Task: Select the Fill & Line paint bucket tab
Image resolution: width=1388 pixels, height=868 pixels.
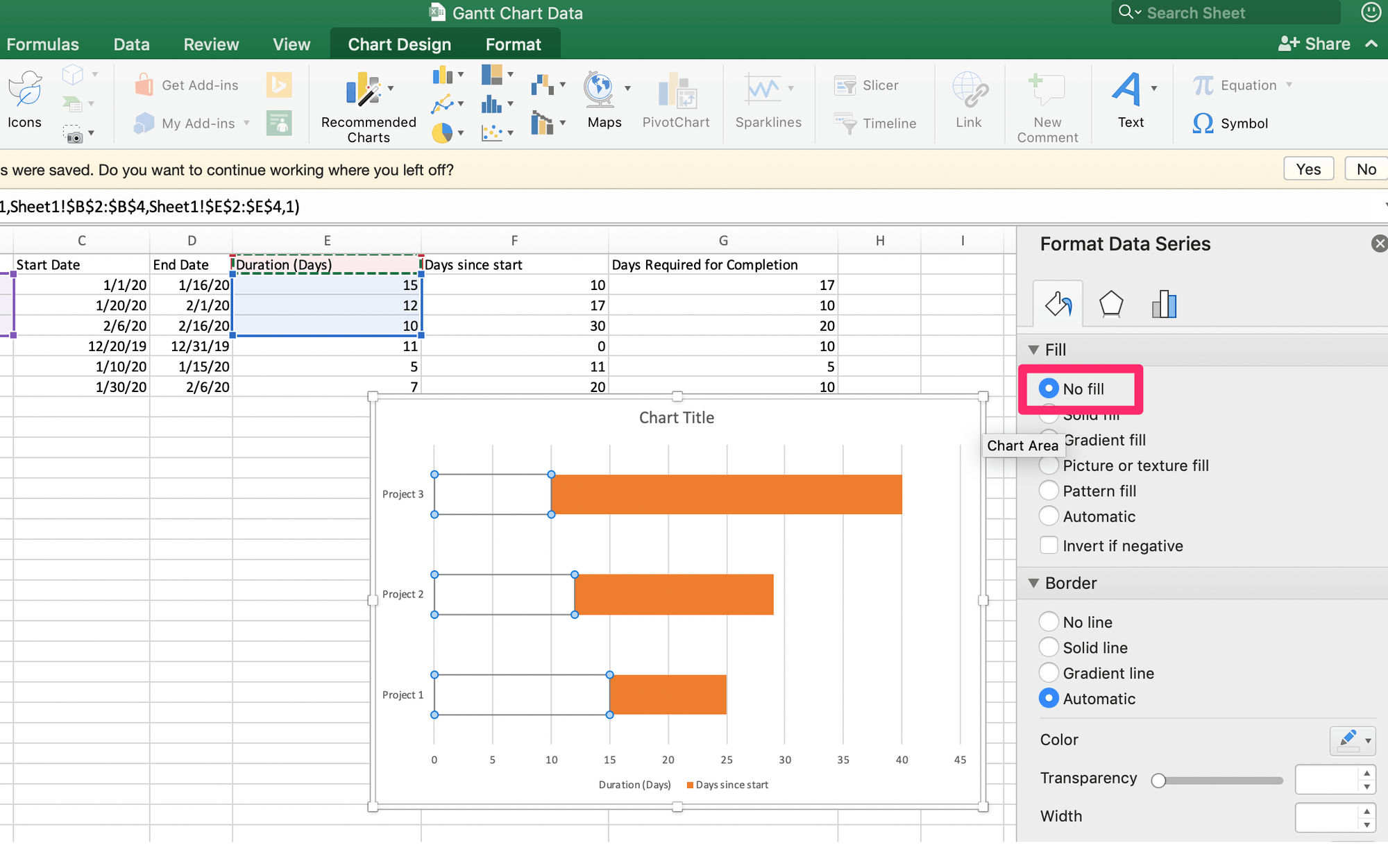Action: click(1058, 304)
